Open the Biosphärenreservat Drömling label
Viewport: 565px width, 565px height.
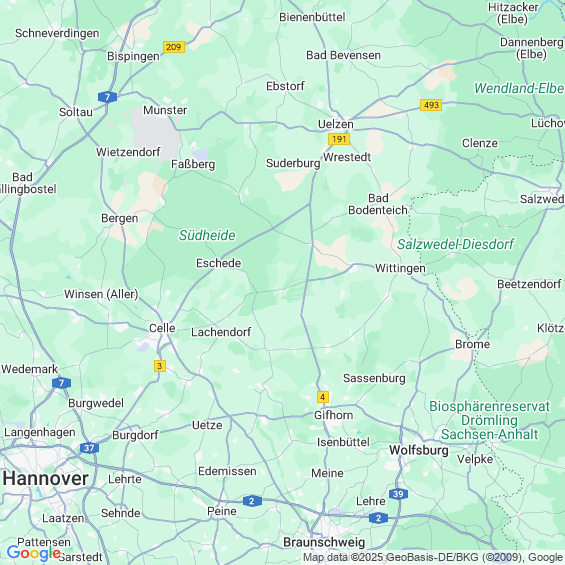489,420
